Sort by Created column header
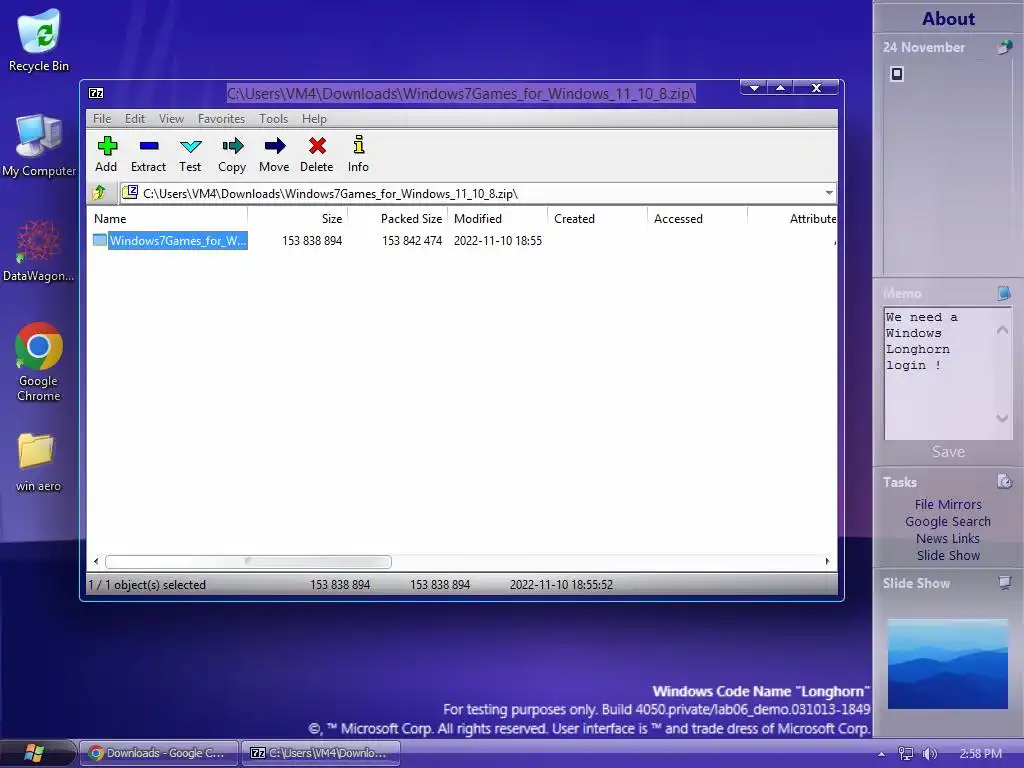This screenshot has height=768, width=1024. [x=598, y=219]
